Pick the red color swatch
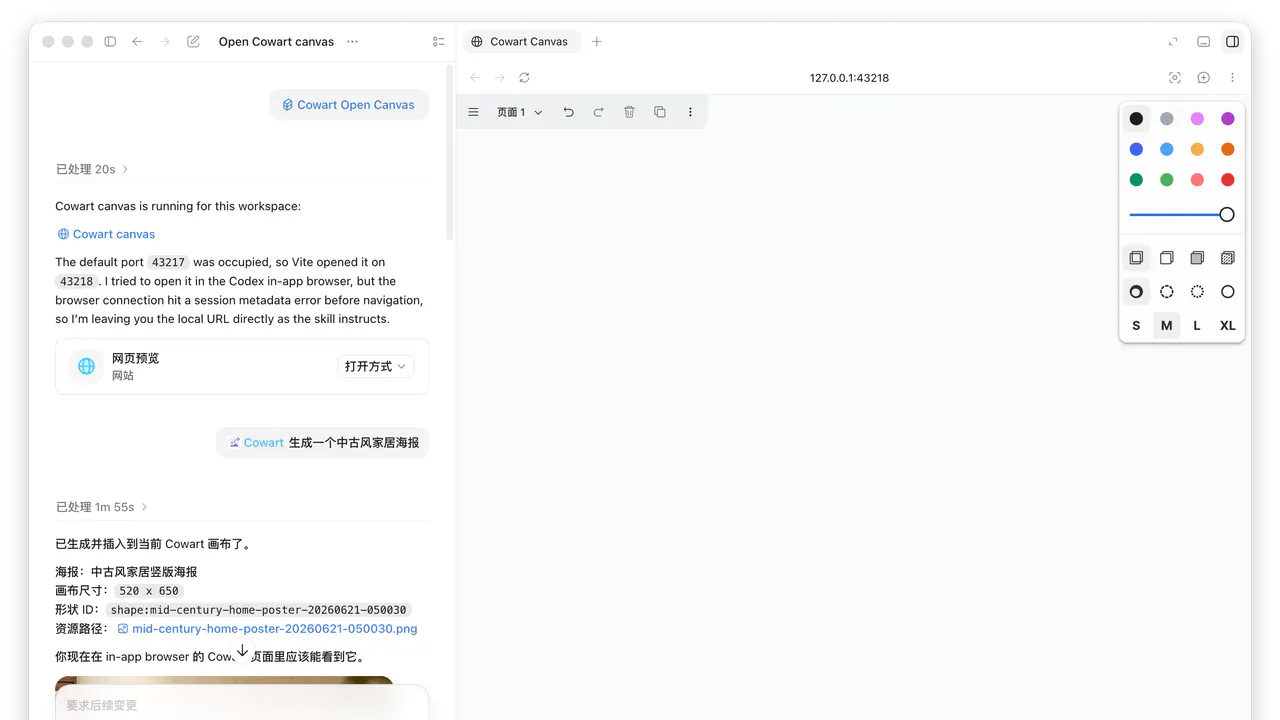Screen dimensions: 1280x720 pyautogui.click(x=1228, y=180)
